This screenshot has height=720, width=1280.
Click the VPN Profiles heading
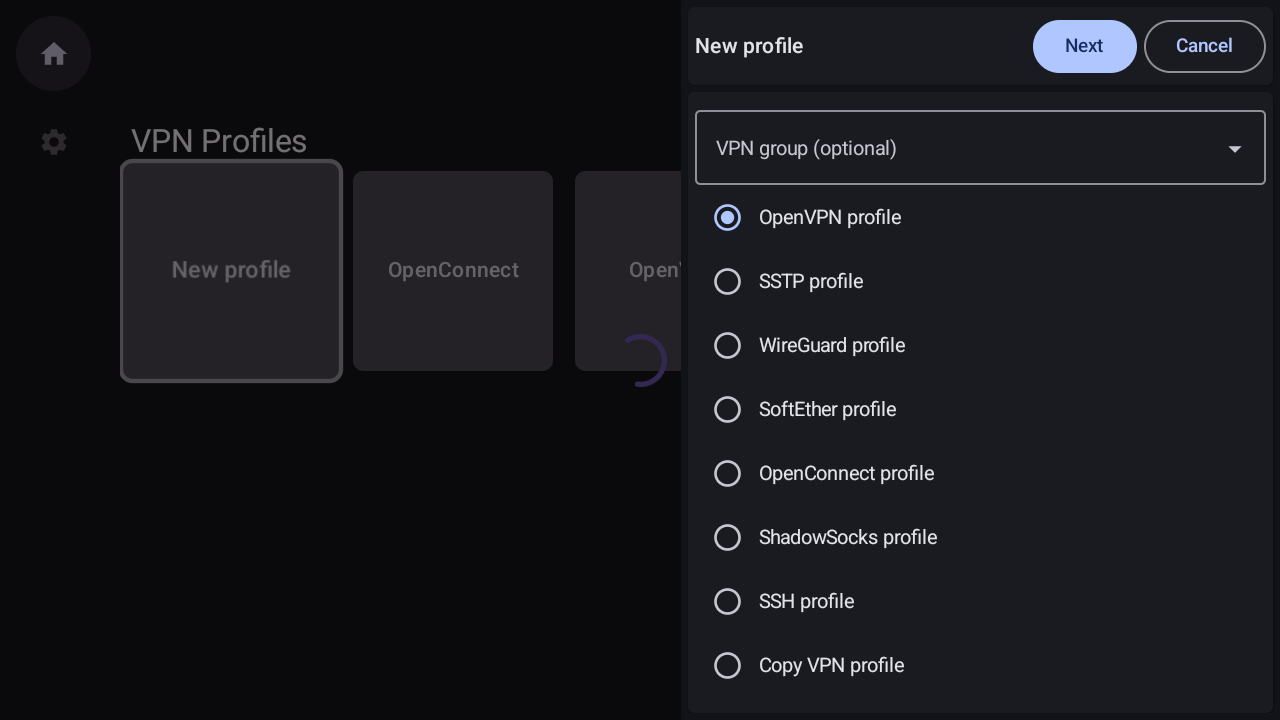click(x=219, y=141)
